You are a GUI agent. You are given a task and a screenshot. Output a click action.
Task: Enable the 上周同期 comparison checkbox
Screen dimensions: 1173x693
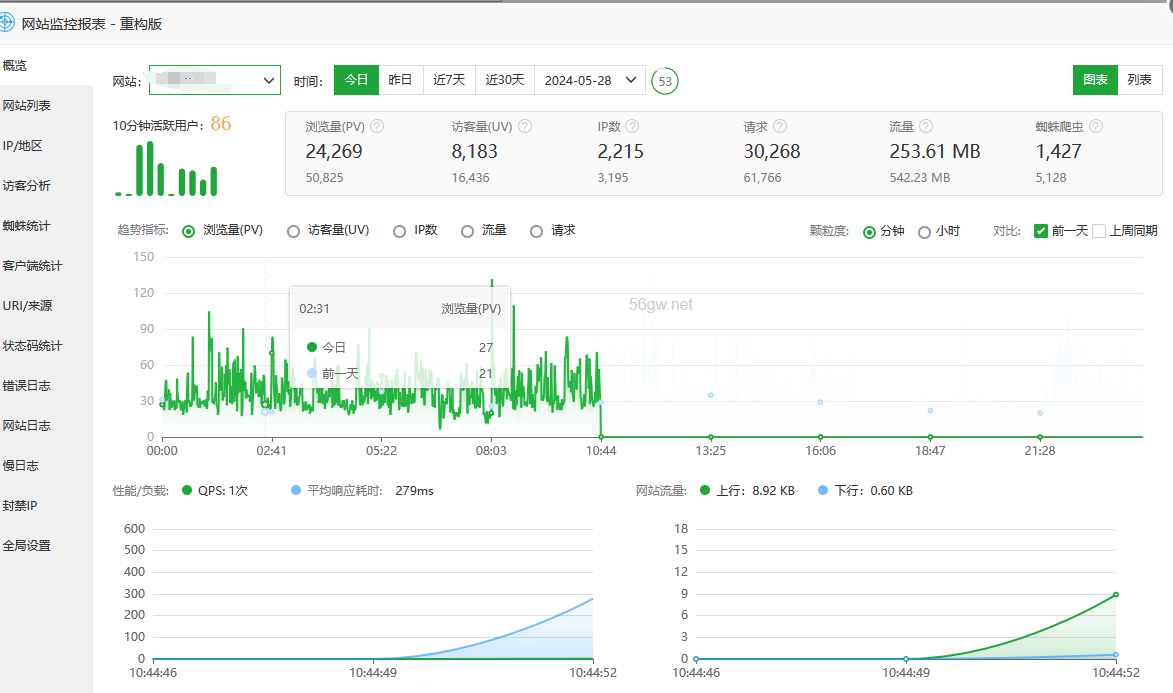(1099, 231)
